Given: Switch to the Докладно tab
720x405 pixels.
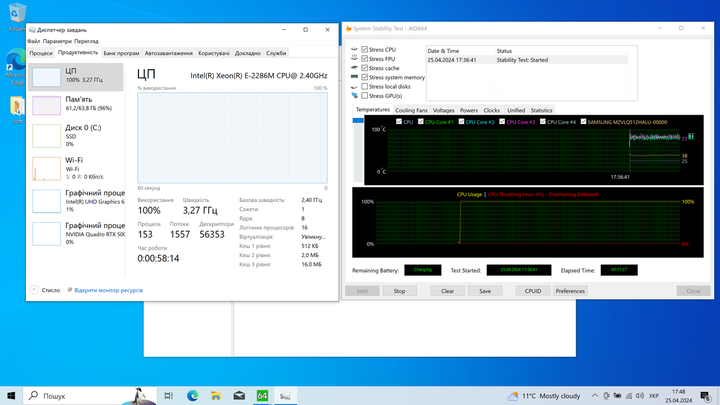Looking at the screenshot, I should click(x=248, y=53).
